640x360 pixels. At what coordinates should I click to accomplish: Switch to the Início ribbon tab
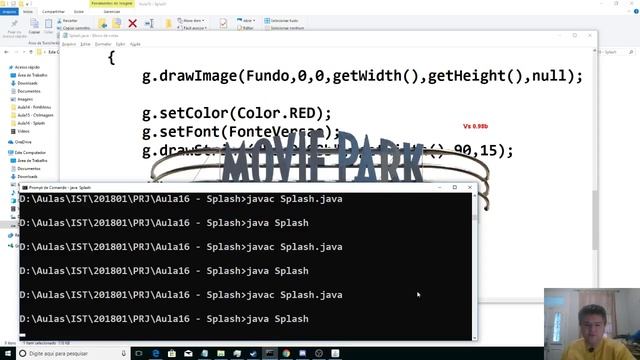[28, 12]
